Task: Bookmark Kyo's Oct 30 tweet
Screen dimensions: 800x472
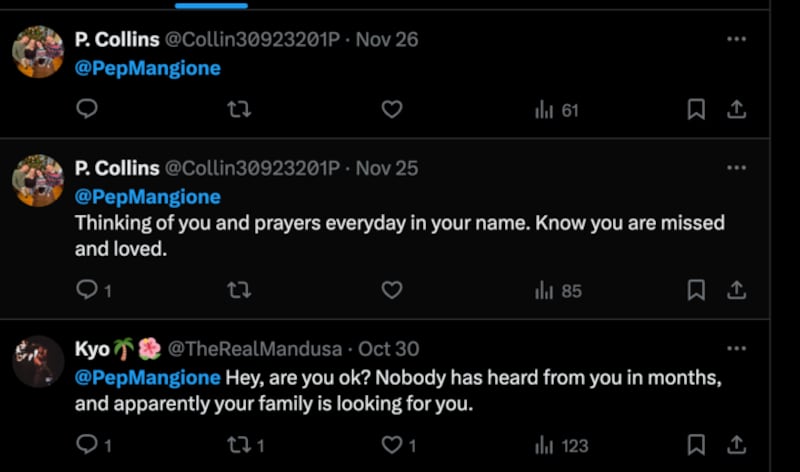Action: [x=696, y=445]
